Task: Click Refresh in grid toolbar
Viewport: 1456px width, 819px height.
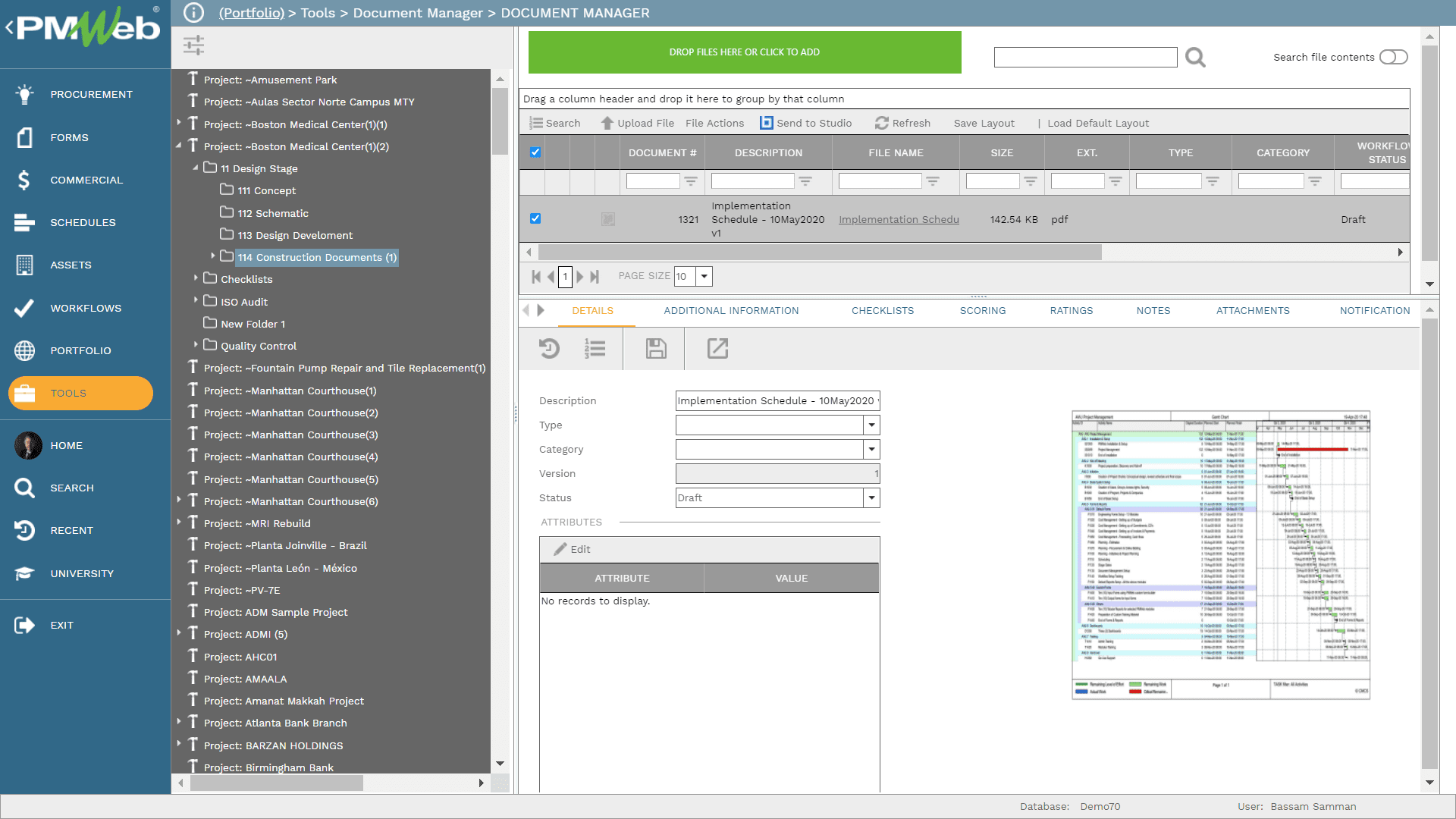Action: click(x=902, y=123)
